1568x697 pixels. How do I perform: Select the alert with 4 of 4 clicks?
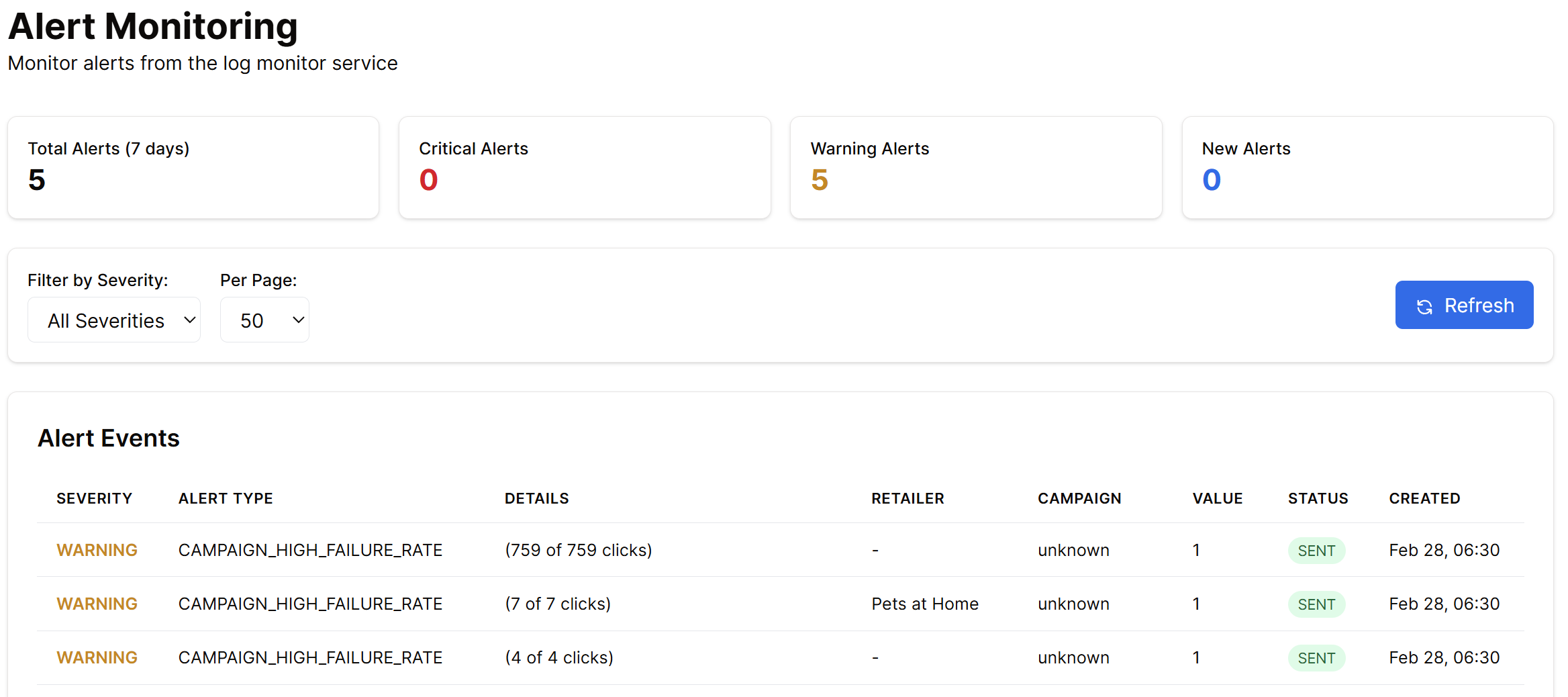point(559,657)
